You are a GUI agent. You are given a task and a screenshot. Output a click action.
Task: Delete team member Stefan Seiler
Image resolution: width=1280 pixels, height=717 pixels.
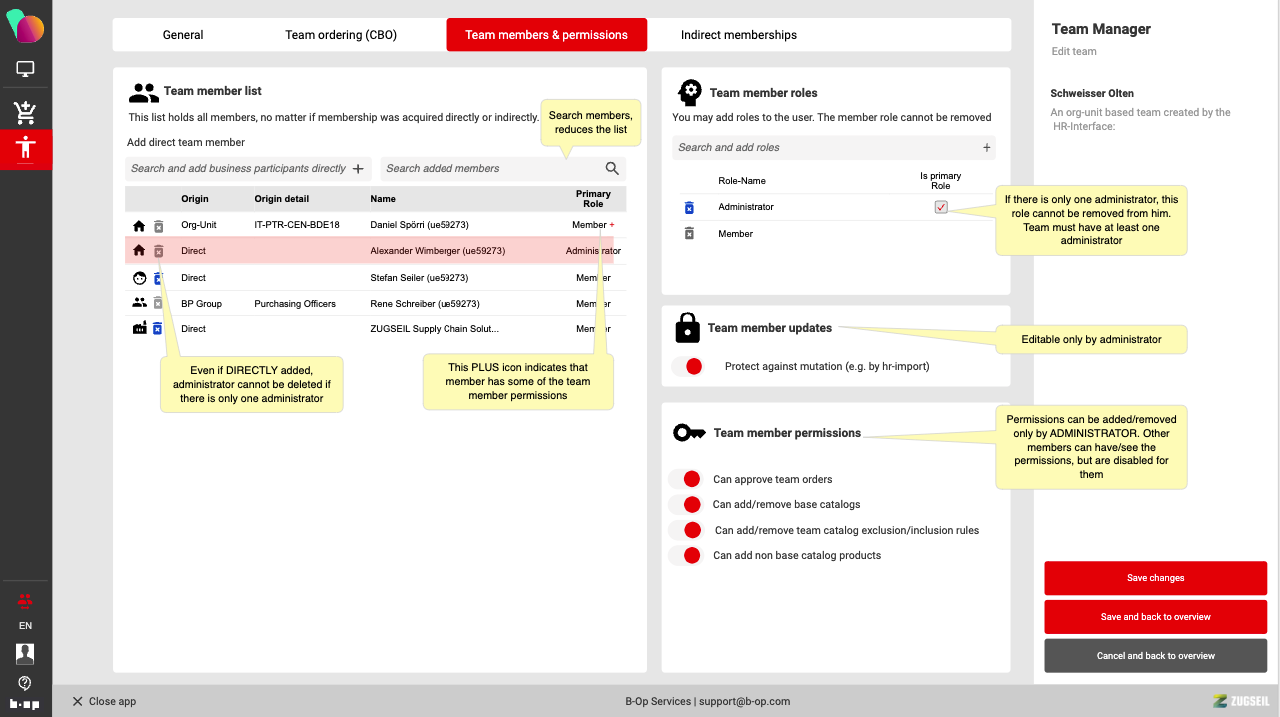tap(158, 278)
